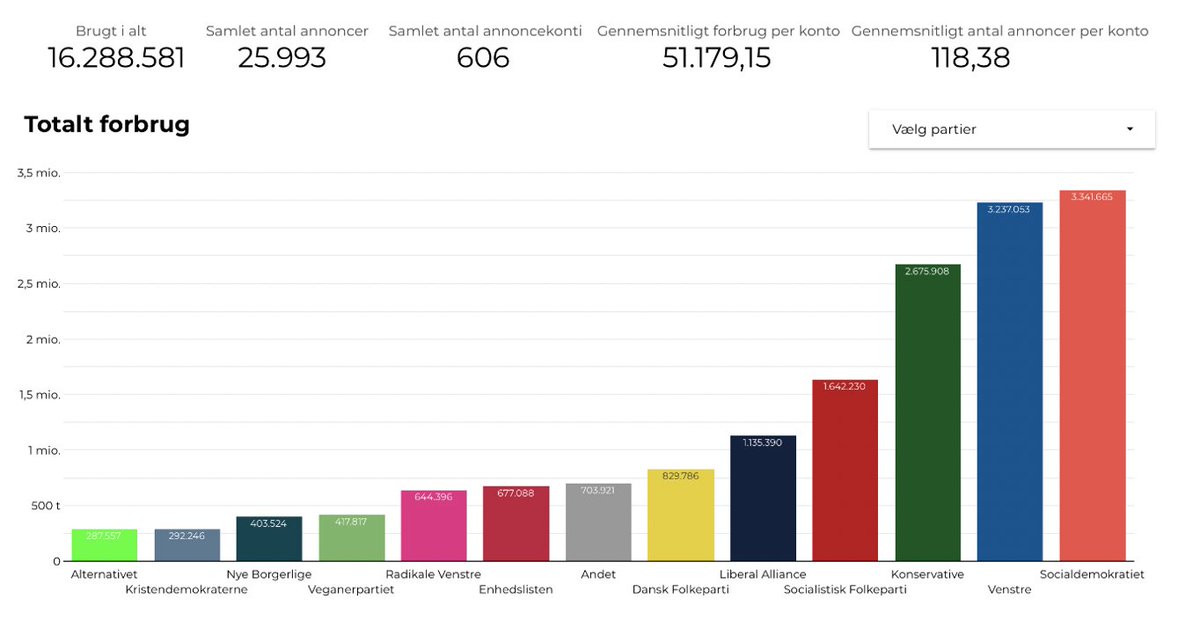Click the Nye Borgerlige axis label
This screenshot has width=1200, height=635.
coord(269,574)
